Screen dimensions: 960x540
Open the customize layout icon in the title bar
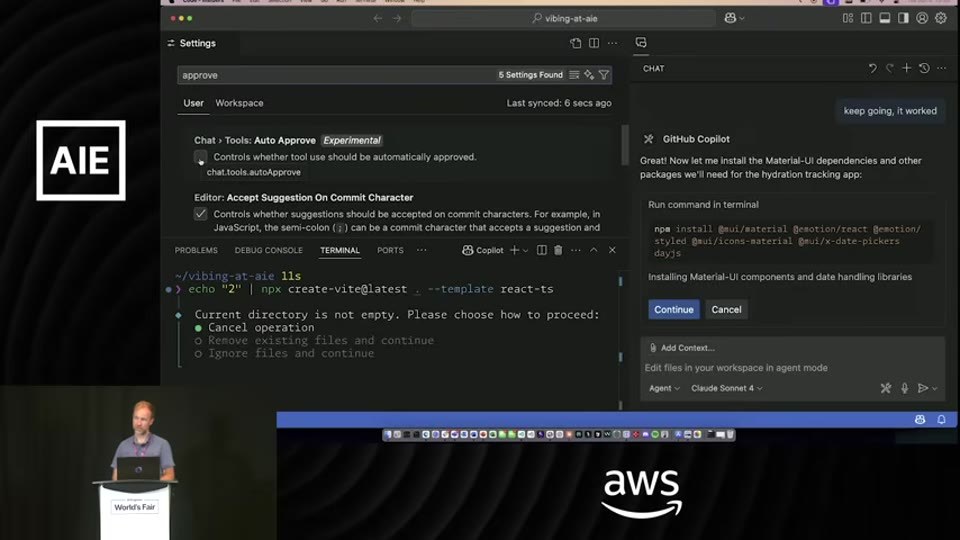[x=848, y=18]
